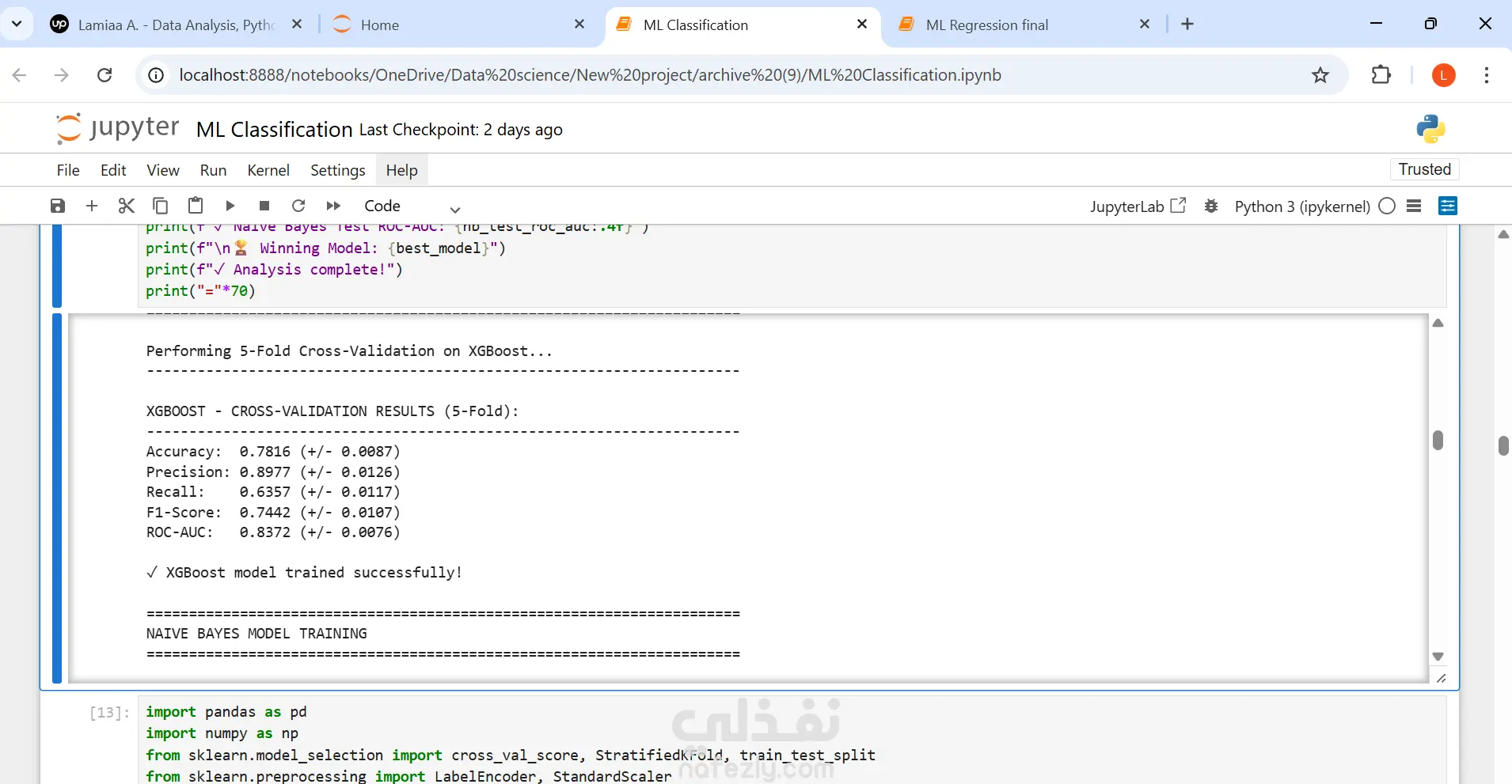Screen dimensions: 1512x784
Task: Open the tab search dropdown arrow
Action: pos(17,24)
